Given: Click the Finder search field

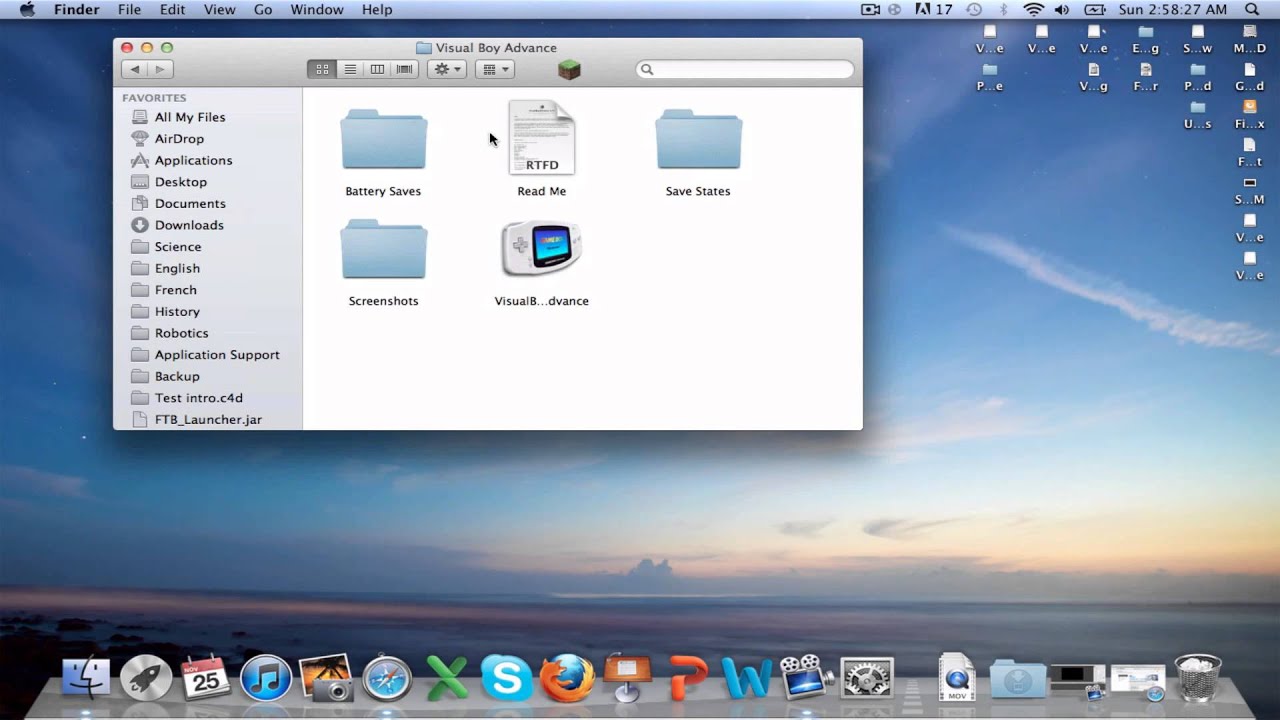Looking at the screenshot, I should tap(745, 69).
